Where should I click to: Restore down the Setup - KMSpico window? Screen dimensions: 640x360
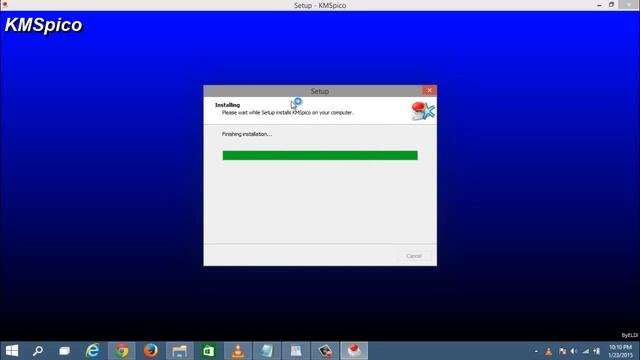click(611, 5)
